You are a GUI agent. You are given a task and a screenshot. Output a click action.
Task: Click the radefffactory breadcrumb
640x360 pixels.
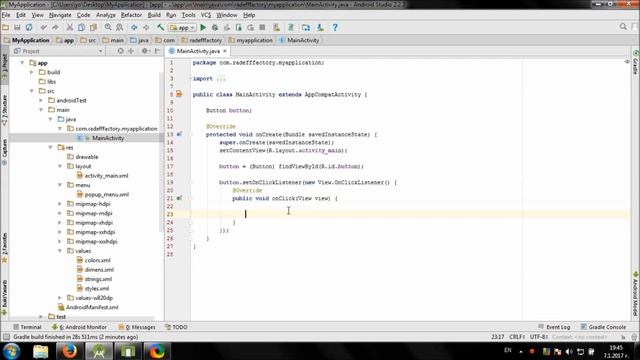point(202,40)
